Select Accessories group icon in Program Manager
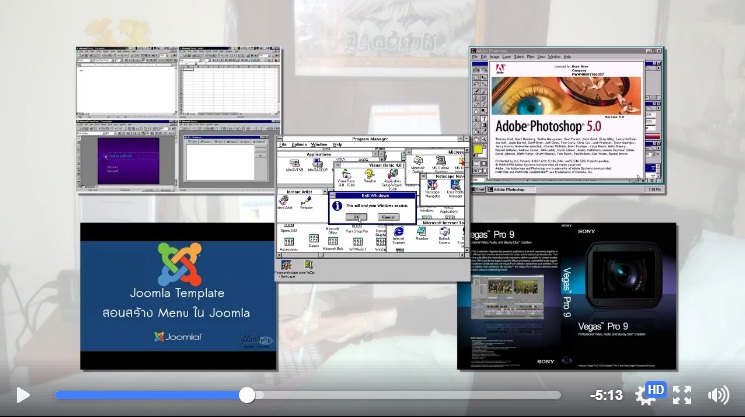The width and height of the screenshot is (745, 417). click(289, 244)
